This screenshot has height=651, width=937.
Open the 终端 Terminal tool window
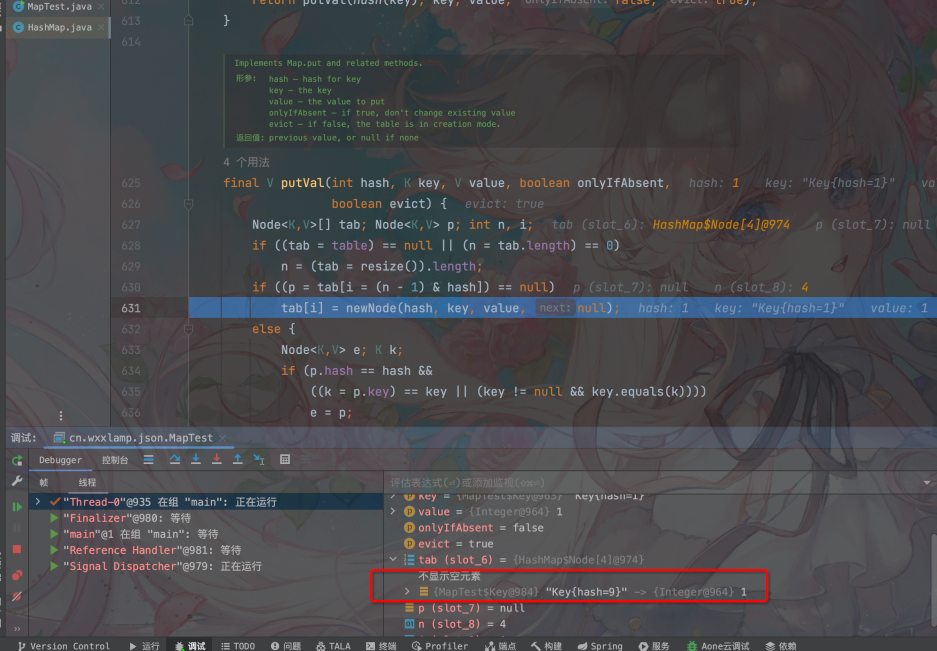tap(381, 646)
